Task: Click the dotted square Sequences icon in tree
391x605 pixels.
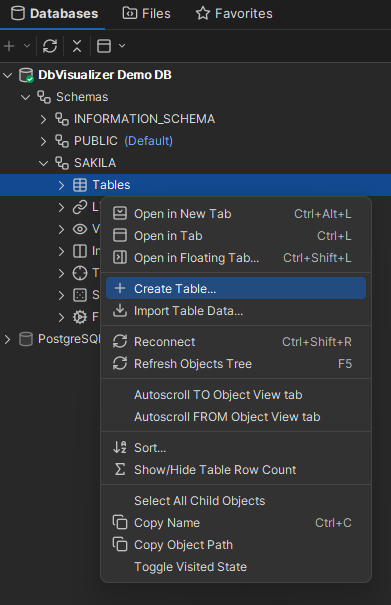Action: click(80, 295)
